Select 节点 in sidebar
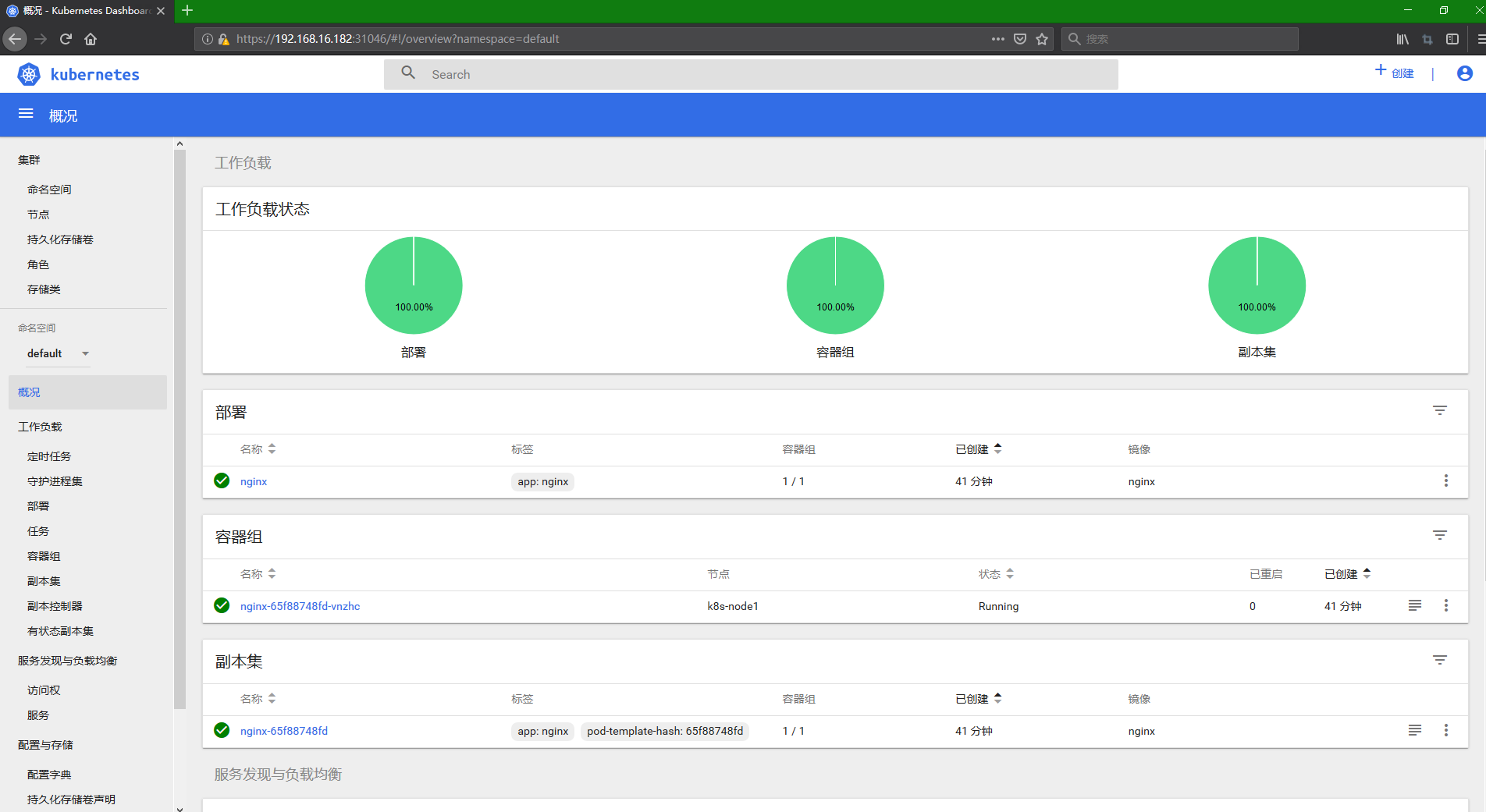This screenshot has height=812, width=1486. 38,215
